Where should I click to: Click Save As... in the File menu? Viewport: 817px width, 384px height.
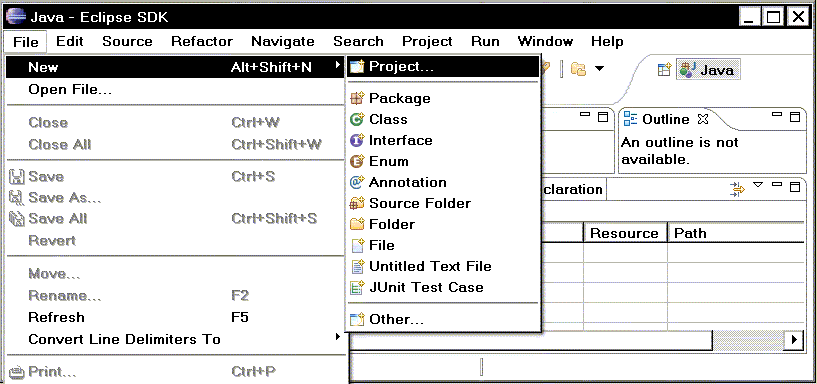point(176,197)
